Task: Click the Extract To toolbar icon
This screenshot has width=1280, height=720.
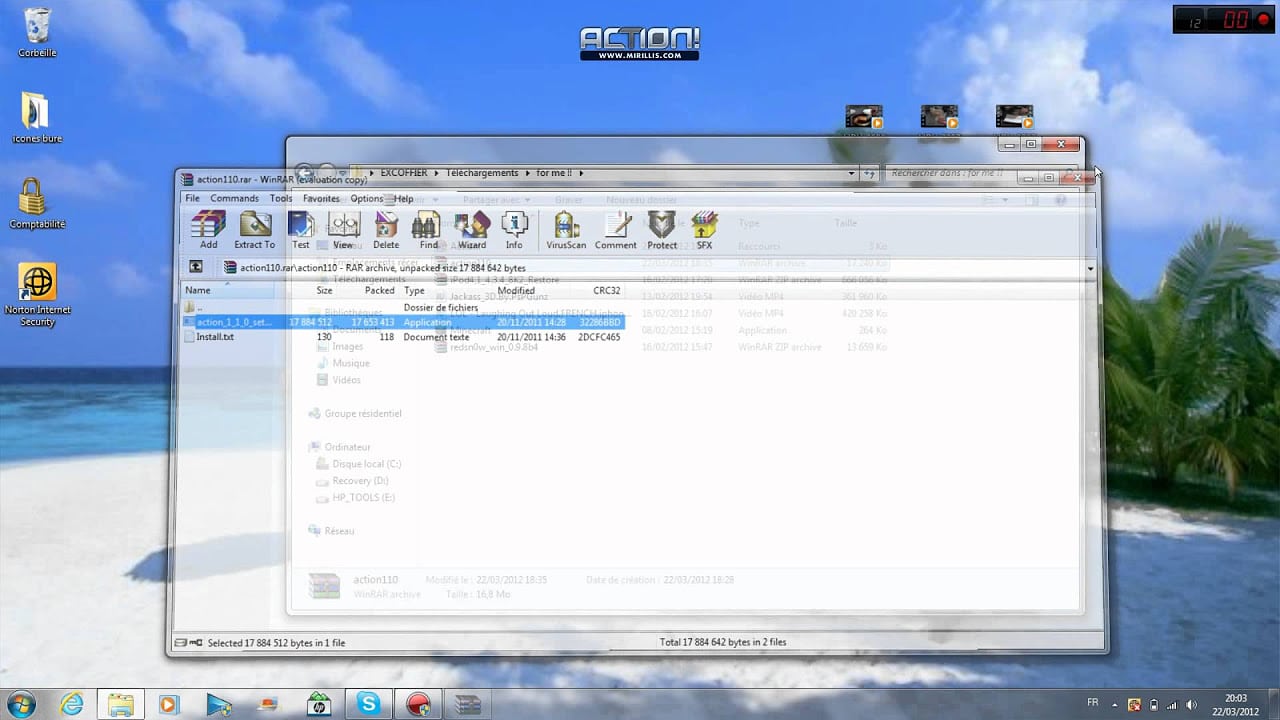Action: pos(254,230)
